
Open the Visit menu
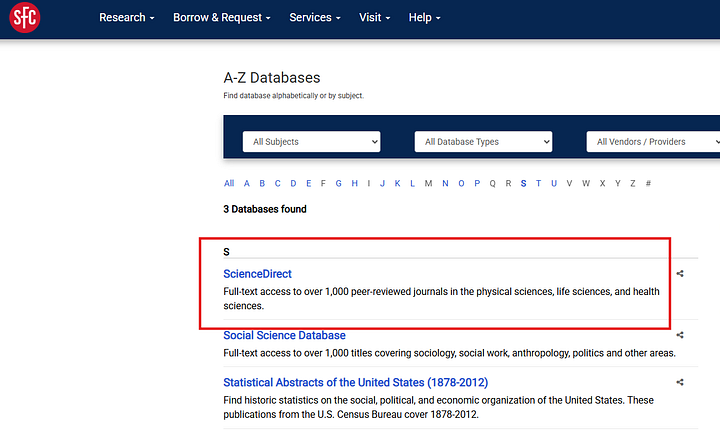click(x=375, y=17)
